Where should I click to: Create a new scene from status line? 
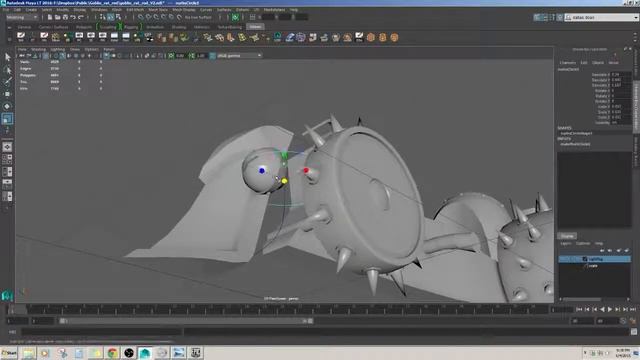click(x=49, y=17)
